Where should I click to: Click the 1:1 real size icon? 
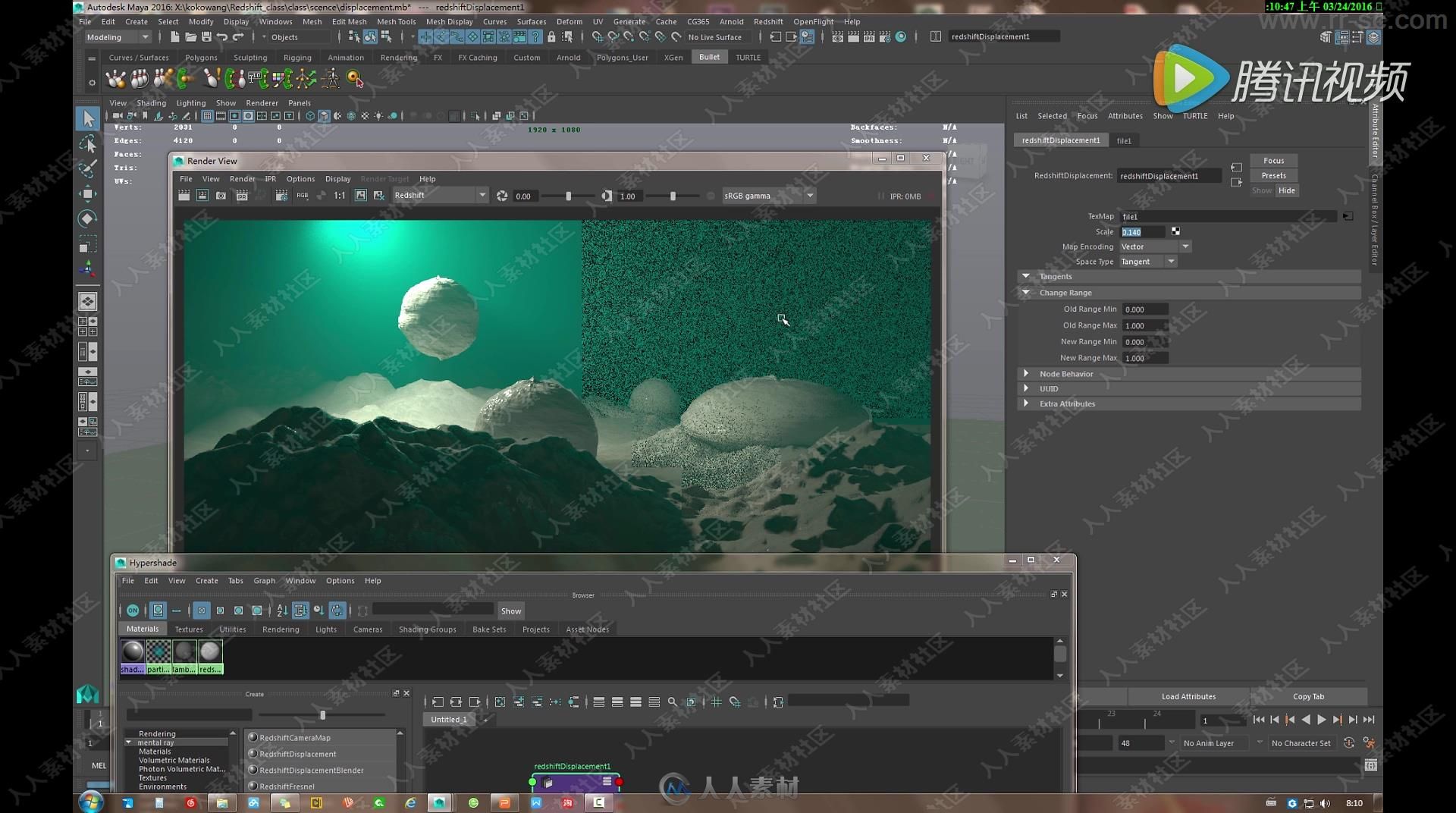tap(340, 196)
